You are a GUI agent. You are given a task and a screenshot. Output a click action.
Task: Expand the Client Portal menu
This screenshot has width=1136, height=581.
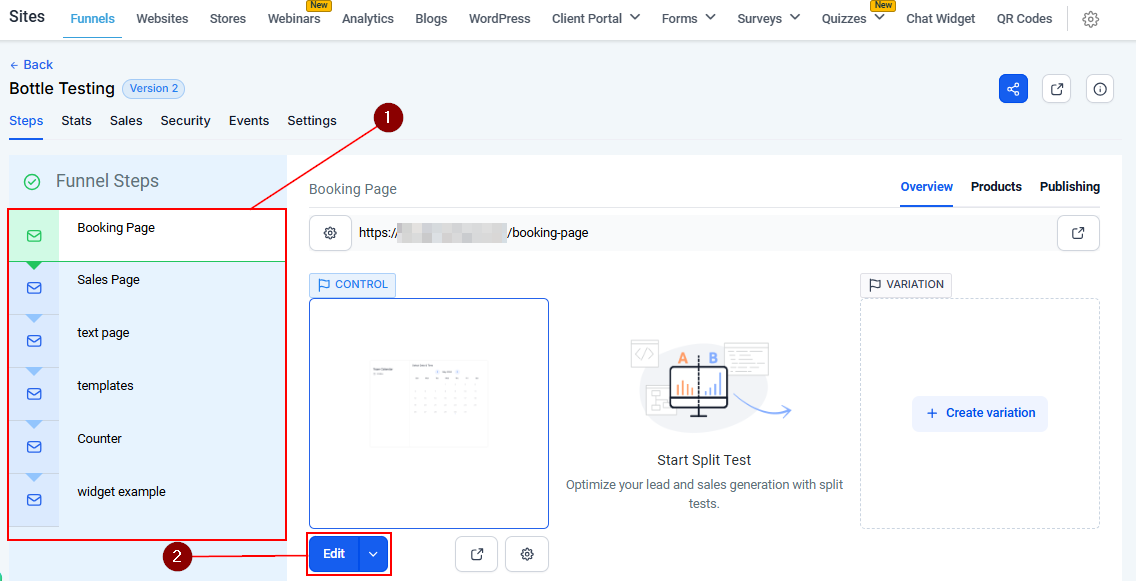[x=596, y=18]
